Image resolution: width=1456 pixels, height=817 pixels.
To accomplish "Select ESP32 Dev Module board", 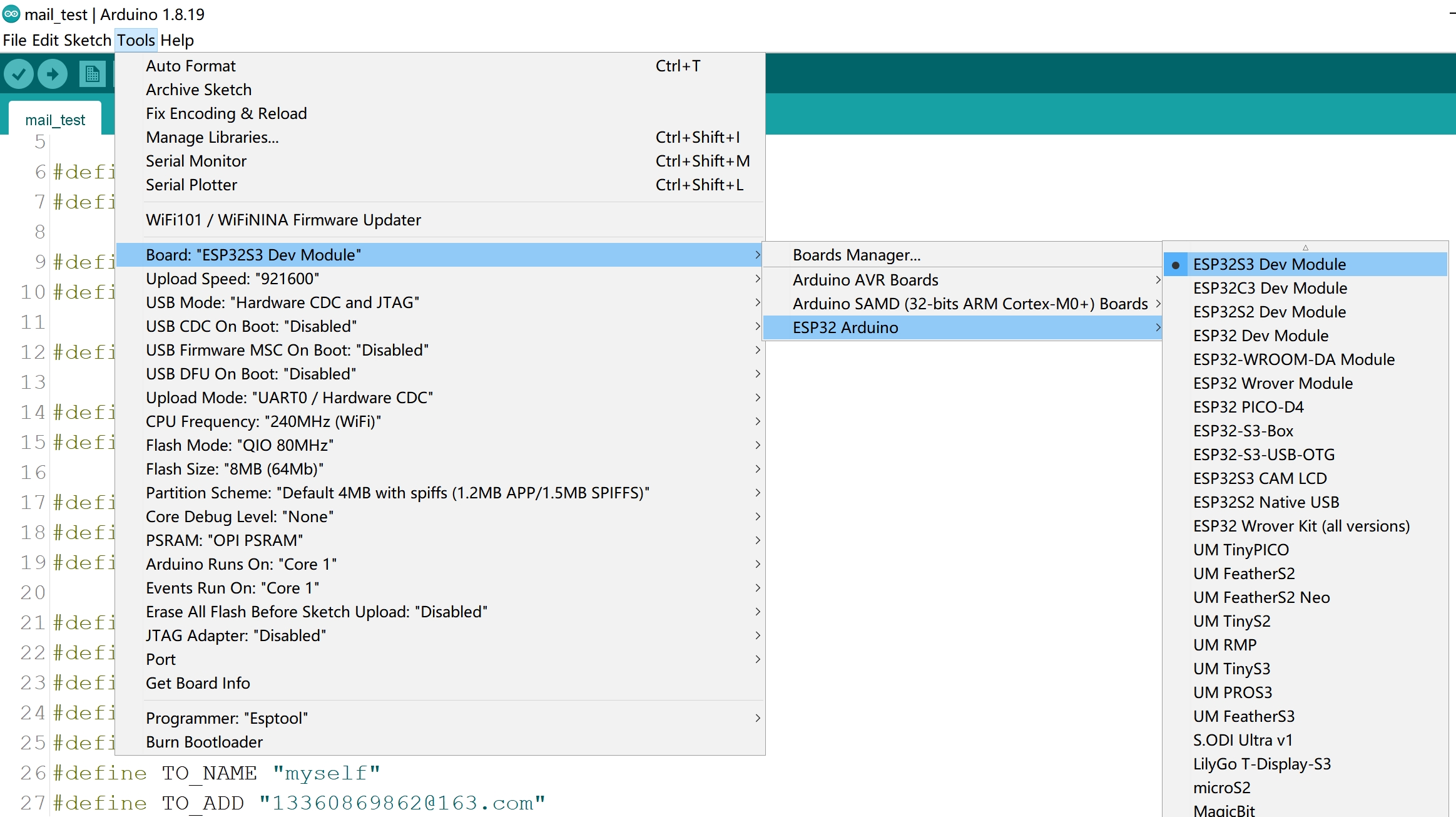I will (x=1305, y=336).
